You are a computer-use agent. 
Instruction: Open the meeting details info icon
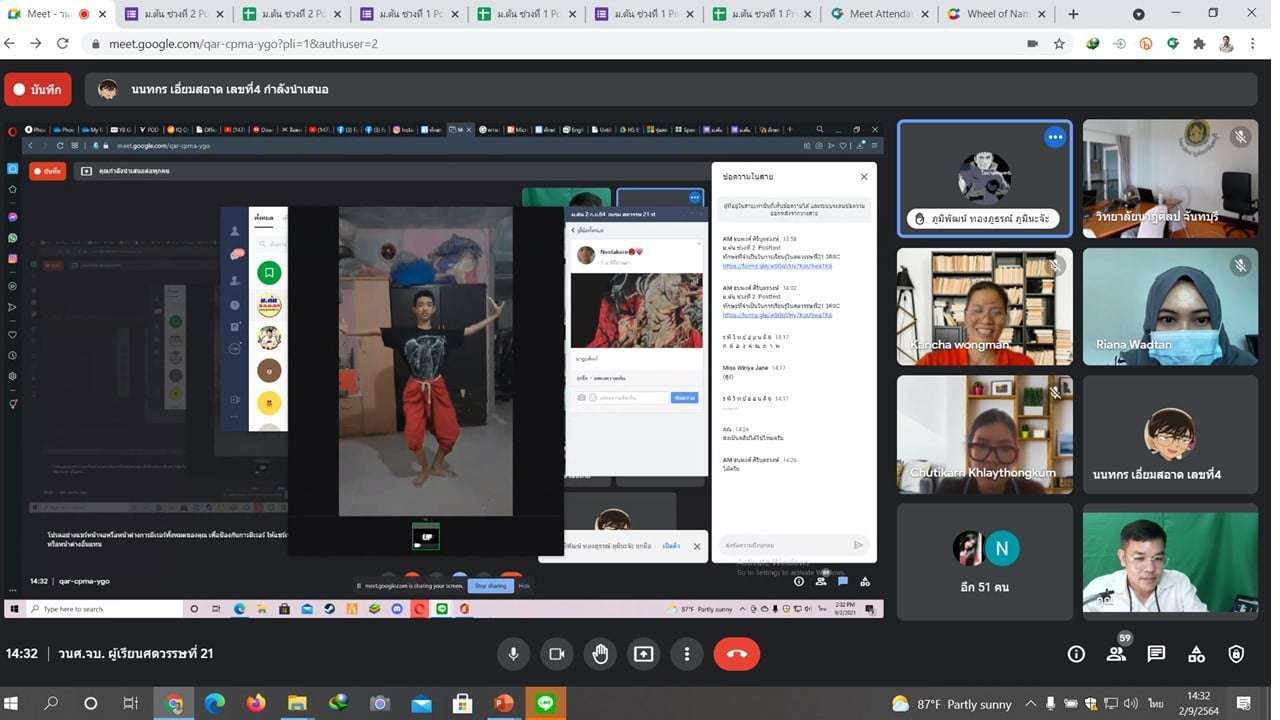1076,654
